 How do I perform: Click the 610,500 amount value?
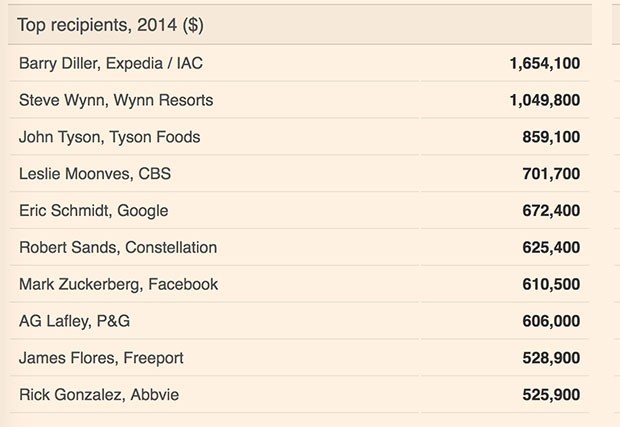pyautogui.click(x=551, y=284)
